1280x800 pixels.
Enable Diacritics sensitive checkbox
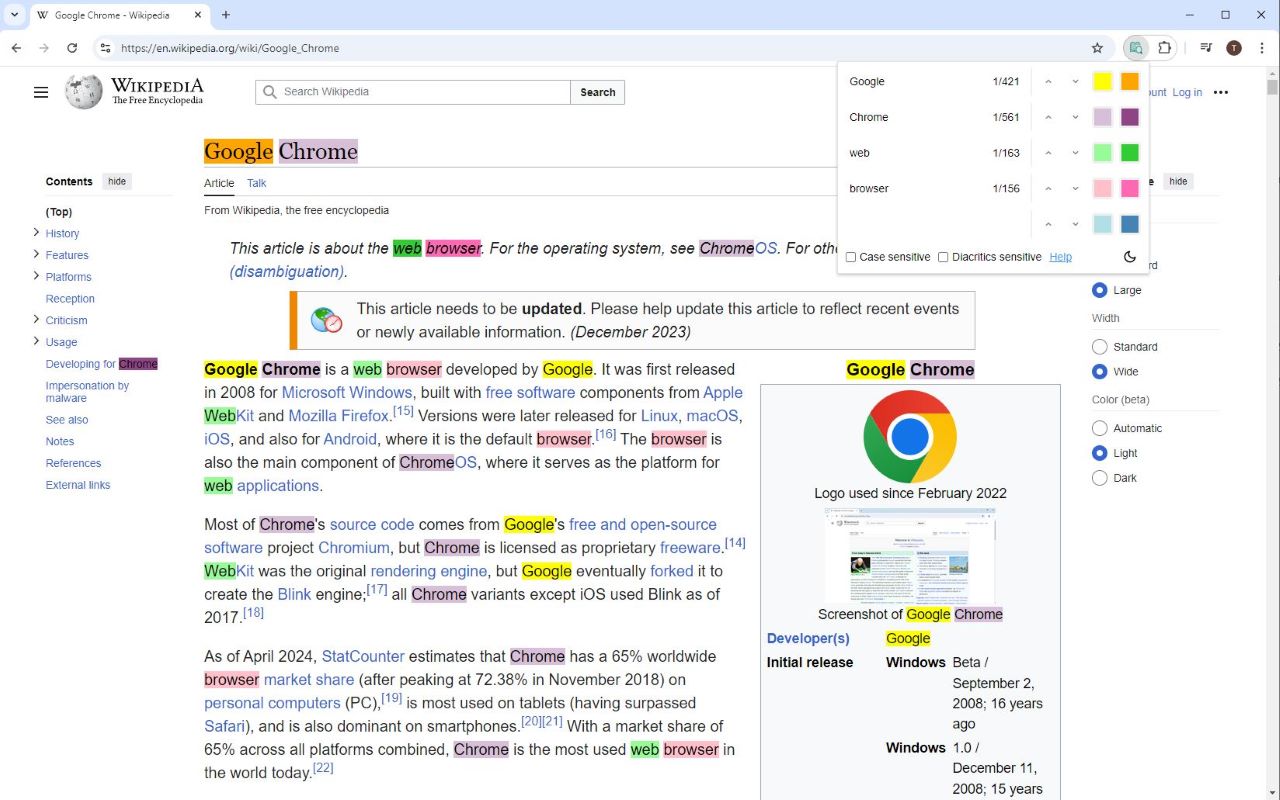(x=943, y=257)
